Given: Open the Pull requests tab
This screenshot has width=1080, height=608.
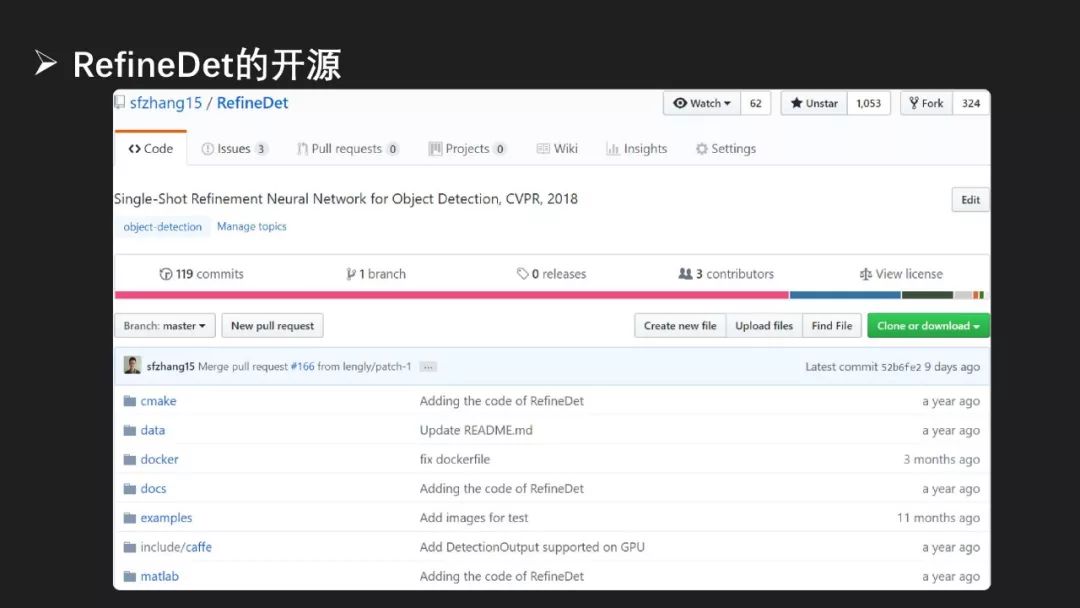Looking at the screenshot, I should pos(348,149).
